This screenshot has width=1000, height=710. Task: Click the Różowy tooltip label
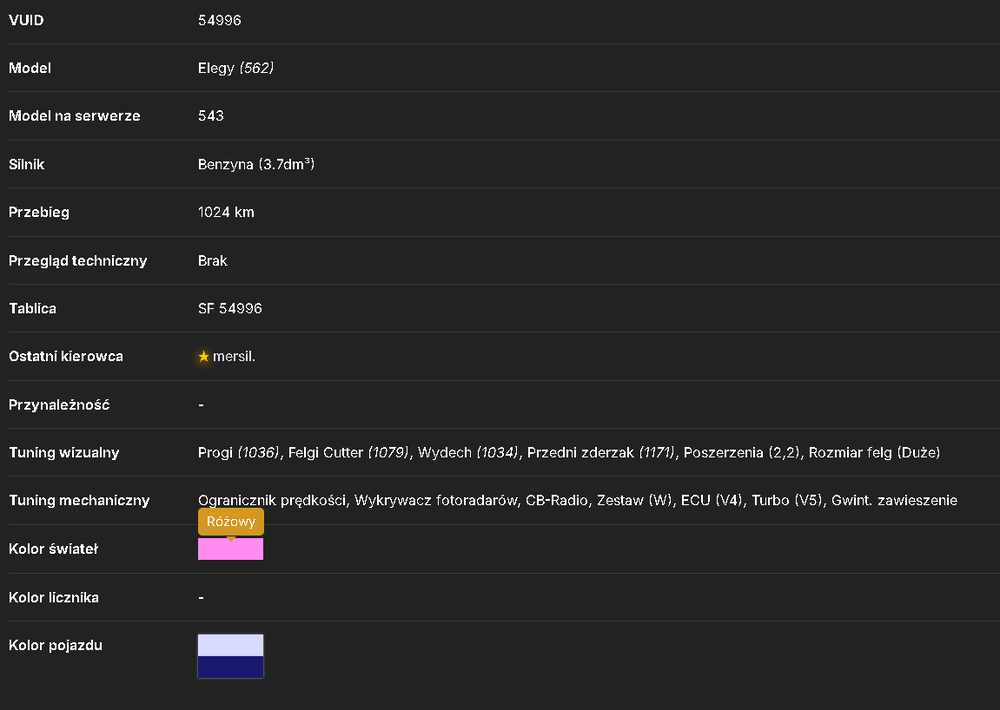[231, 522]
